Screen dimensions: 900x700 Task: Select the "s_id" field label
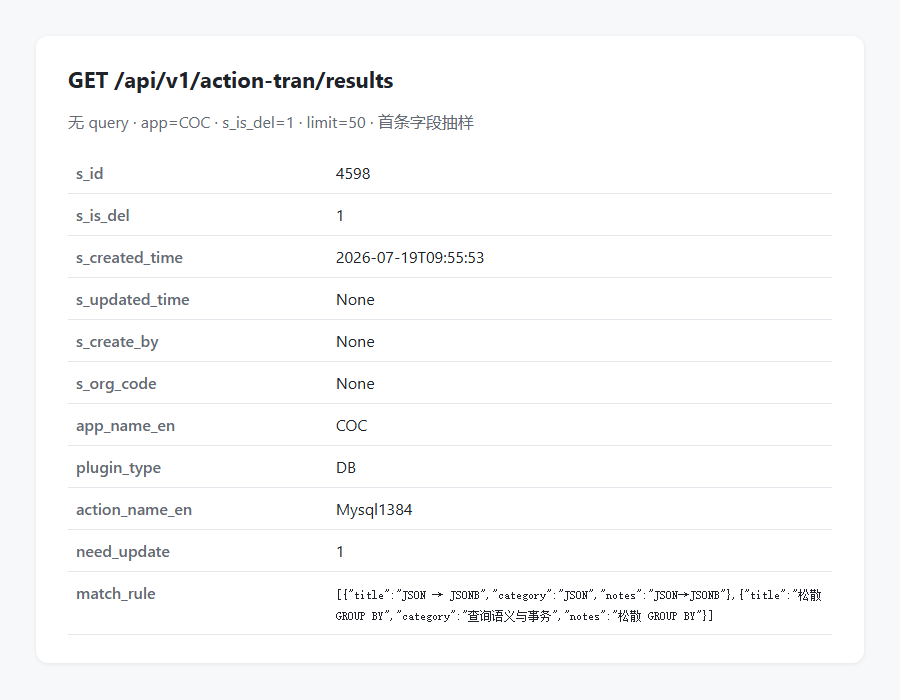90,173
